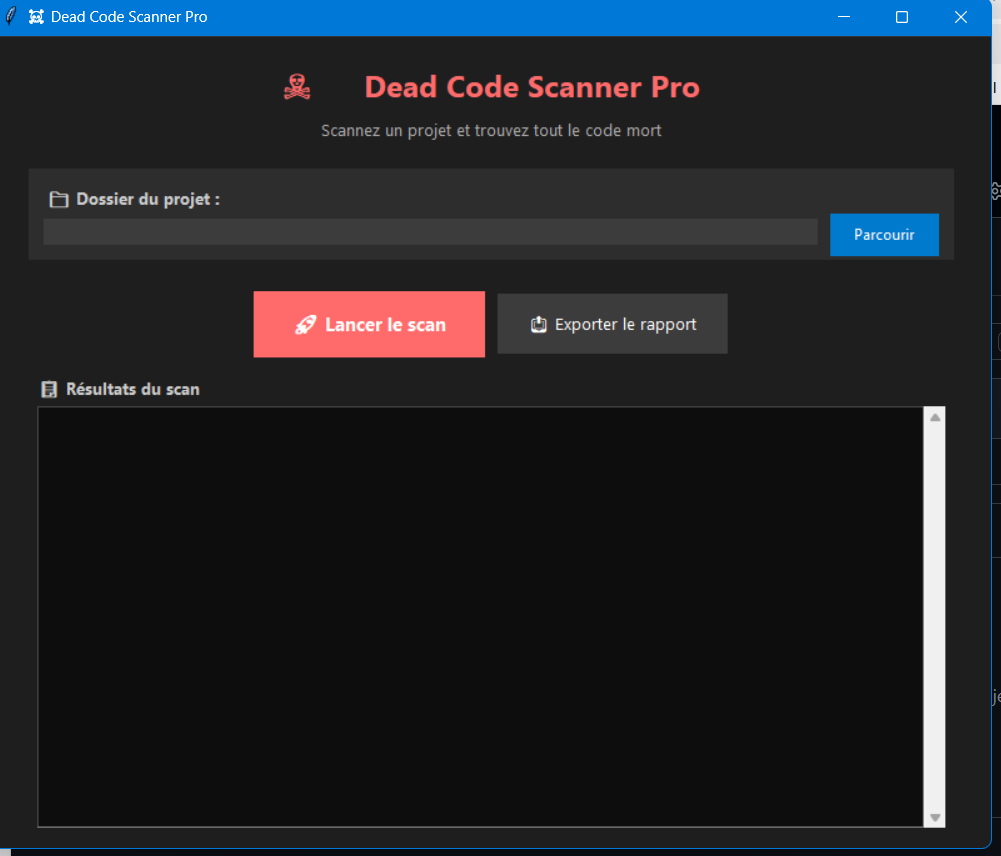Viewport: 1001px width, 856px height.
Task: Click the window title Dead Code Scanner Pro
Action: click(129, 17)
